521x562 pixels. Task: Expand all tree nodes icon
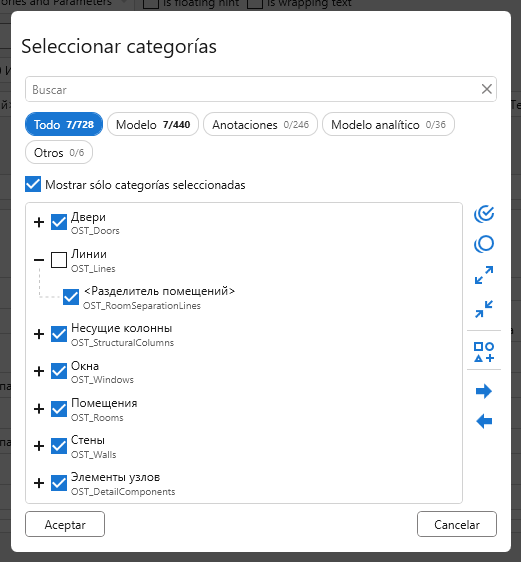click(484, 275)
